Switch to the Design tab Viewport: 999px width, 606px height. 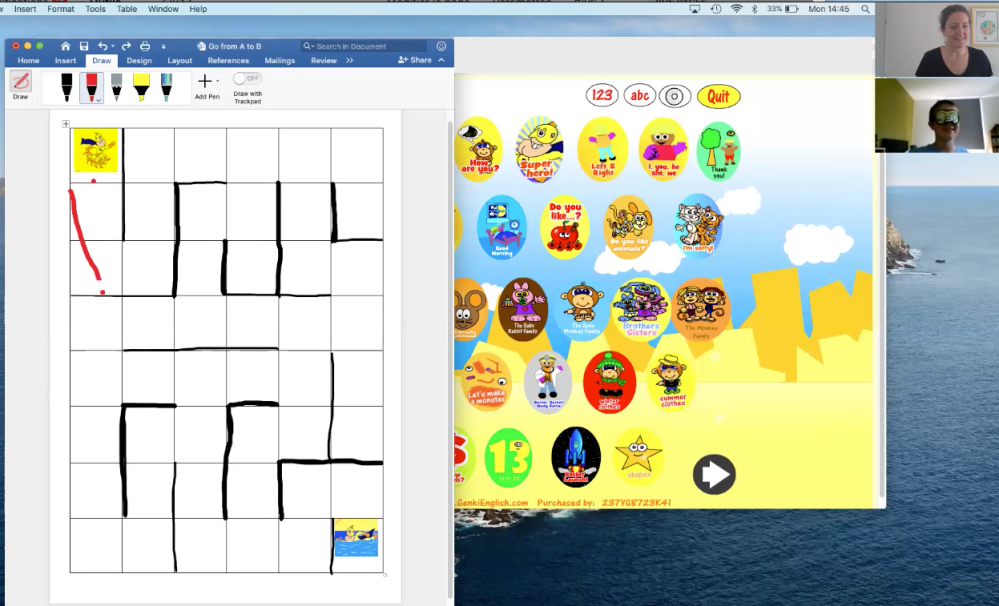click(x=139, y=60)
